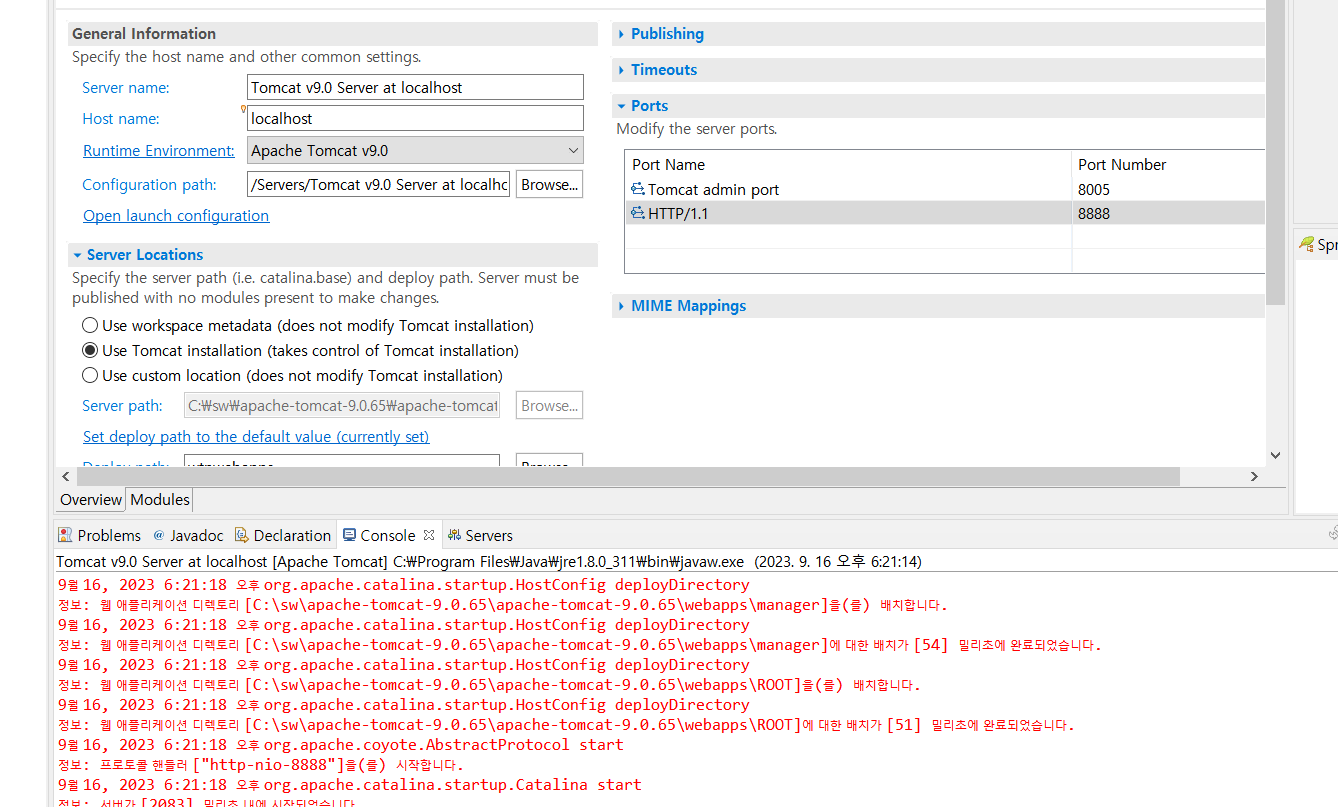Click the horizontal scrollbar of the editor
The height and width of the screenshot is (807, 1338).
point(627,477)
